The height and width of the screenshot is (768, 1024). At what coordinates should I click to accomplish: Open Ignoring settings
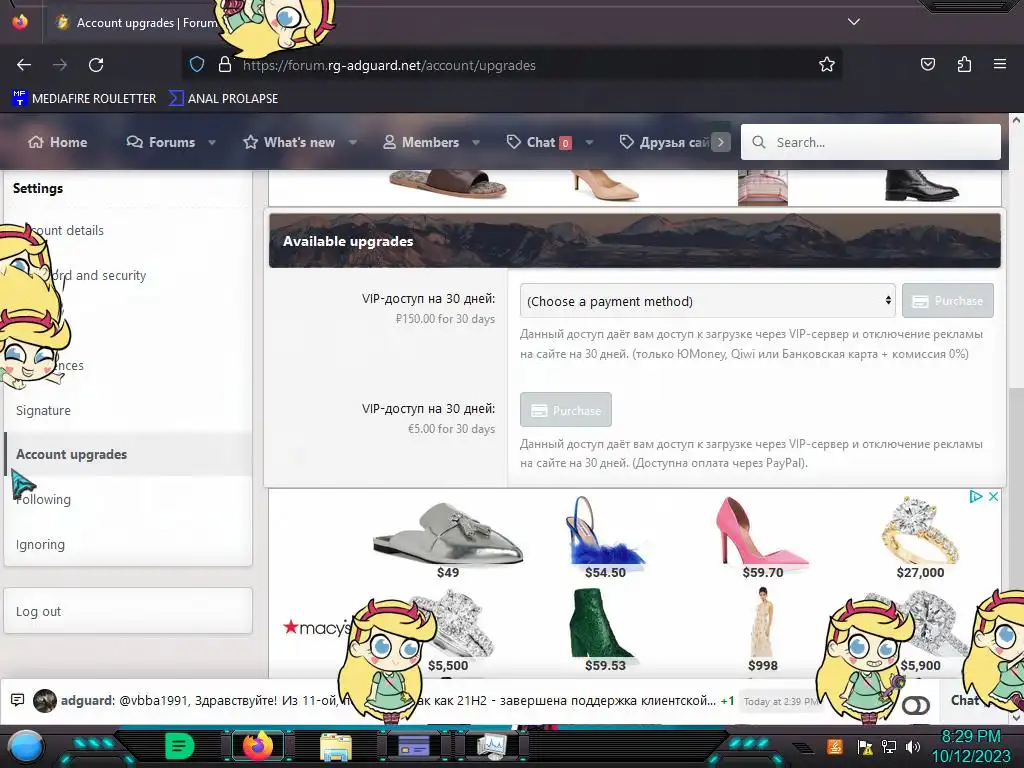point(40,545)
